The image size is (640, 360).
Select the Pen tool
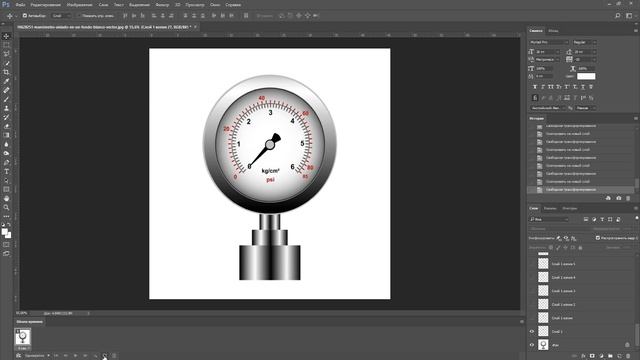(x=6, y=162)
